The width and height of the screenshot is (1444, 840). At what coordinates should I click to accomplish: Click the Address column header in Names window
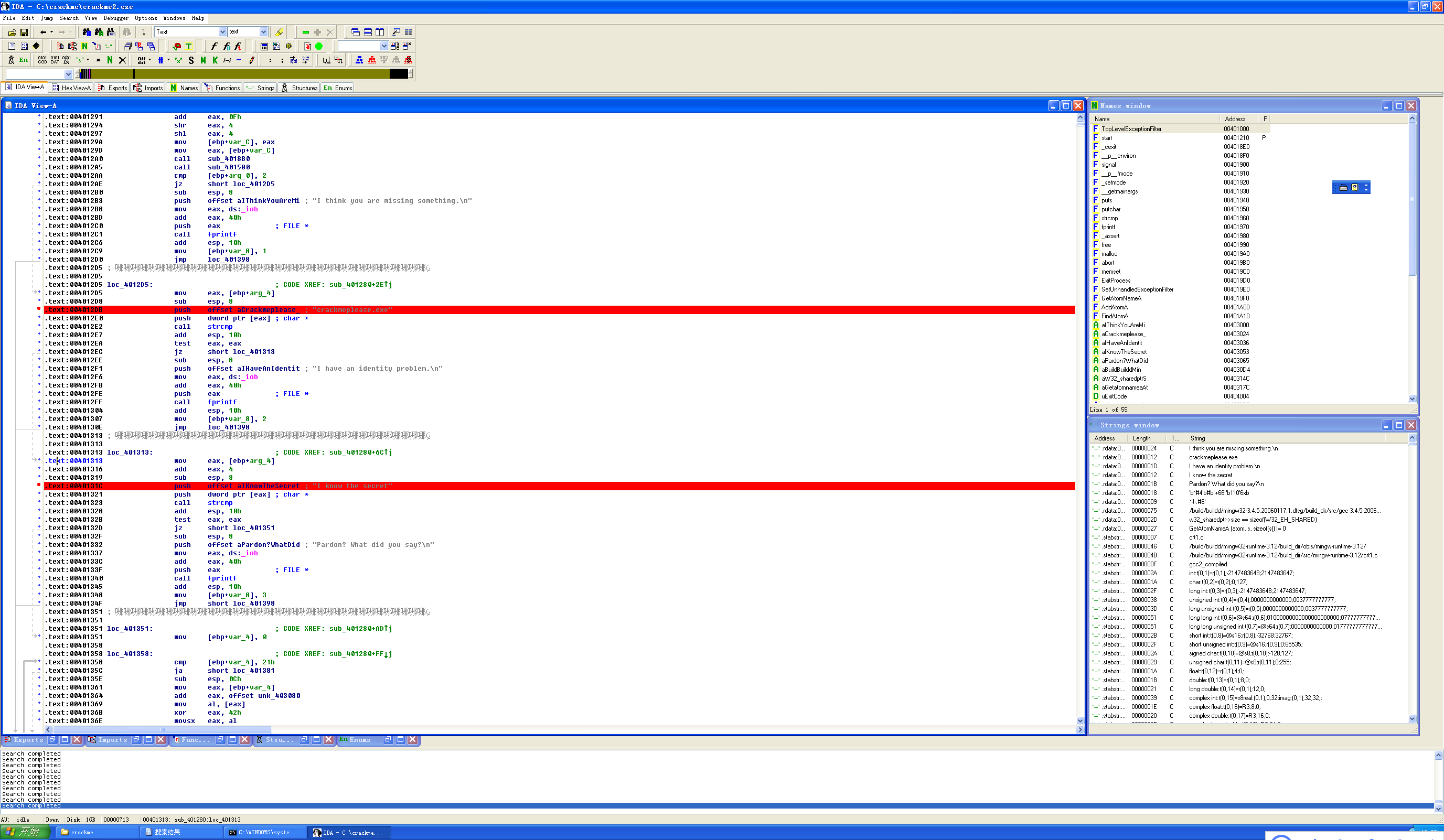pos(1235,119)
